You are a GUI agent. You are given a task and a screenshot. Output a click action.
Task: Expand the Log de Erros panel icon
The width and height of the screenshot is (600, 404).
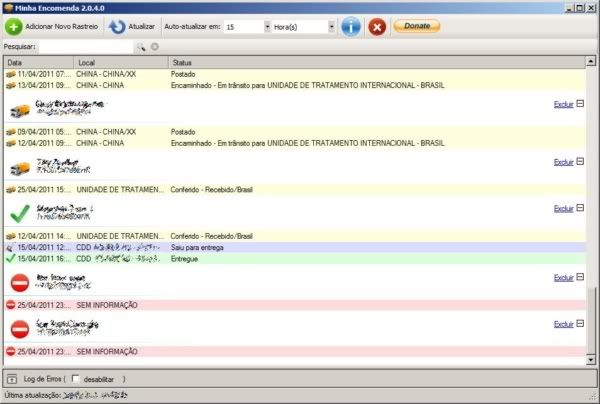tap(12, 379)
